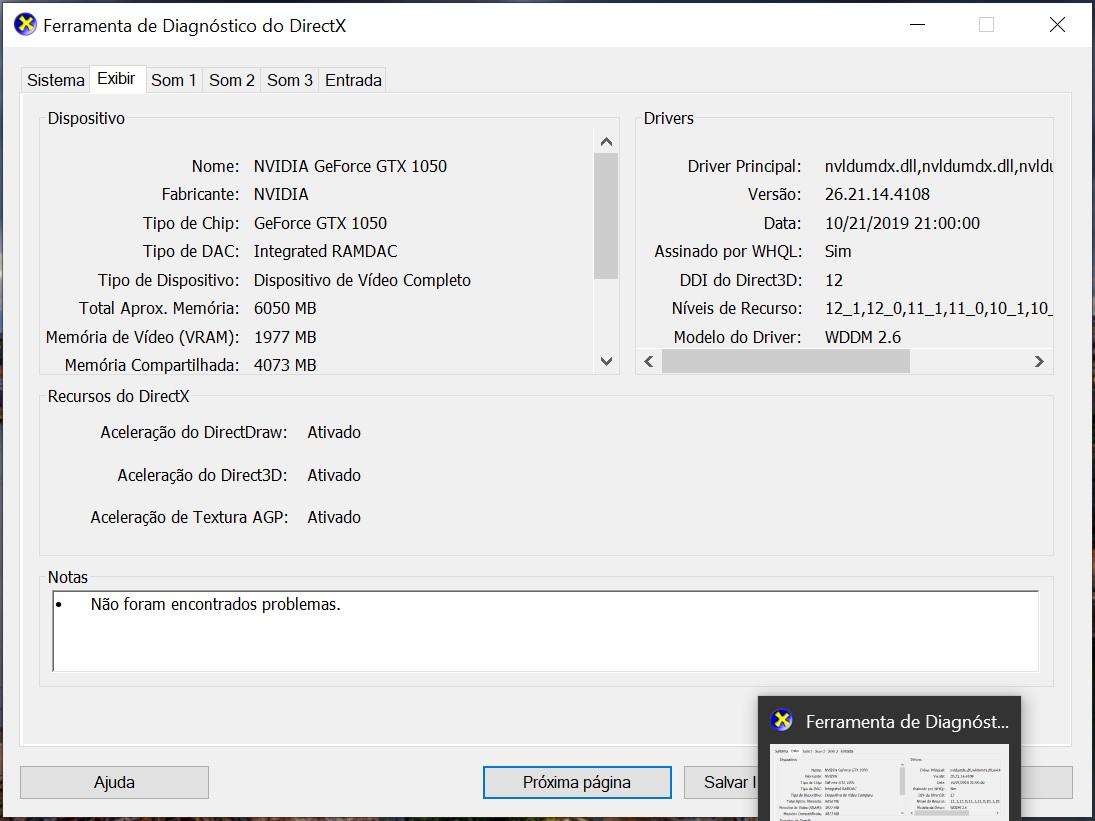Click the 'Fabricante:' label
Image resolution: width=1095 pixels, height=821 pixels.
(x=200, y=194)
